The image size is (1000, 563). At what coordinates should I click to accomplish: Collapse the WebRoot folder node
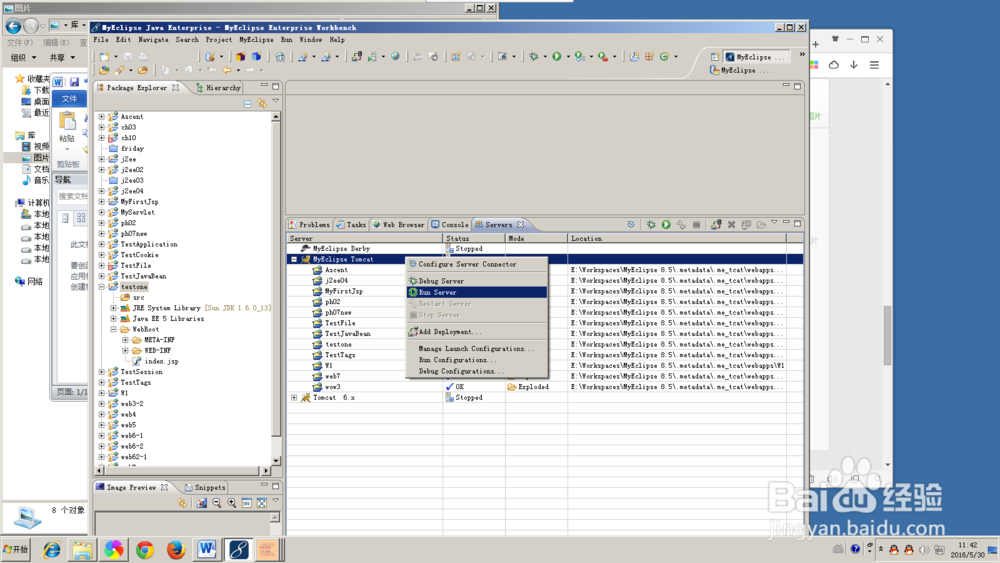[x=114, y=329]
